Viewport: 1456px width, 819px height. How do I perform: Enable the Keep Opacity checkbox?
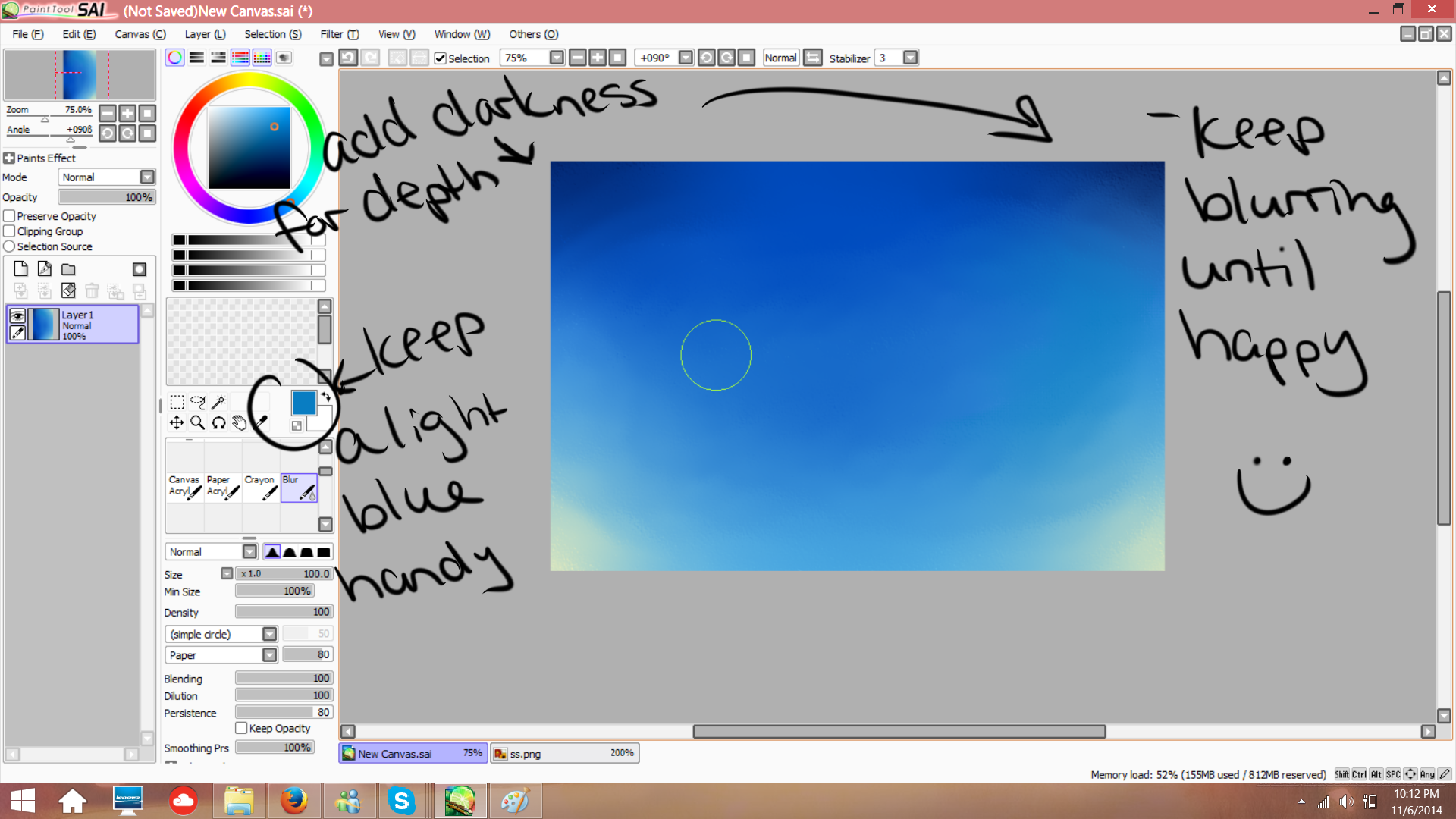pos(241,728)
